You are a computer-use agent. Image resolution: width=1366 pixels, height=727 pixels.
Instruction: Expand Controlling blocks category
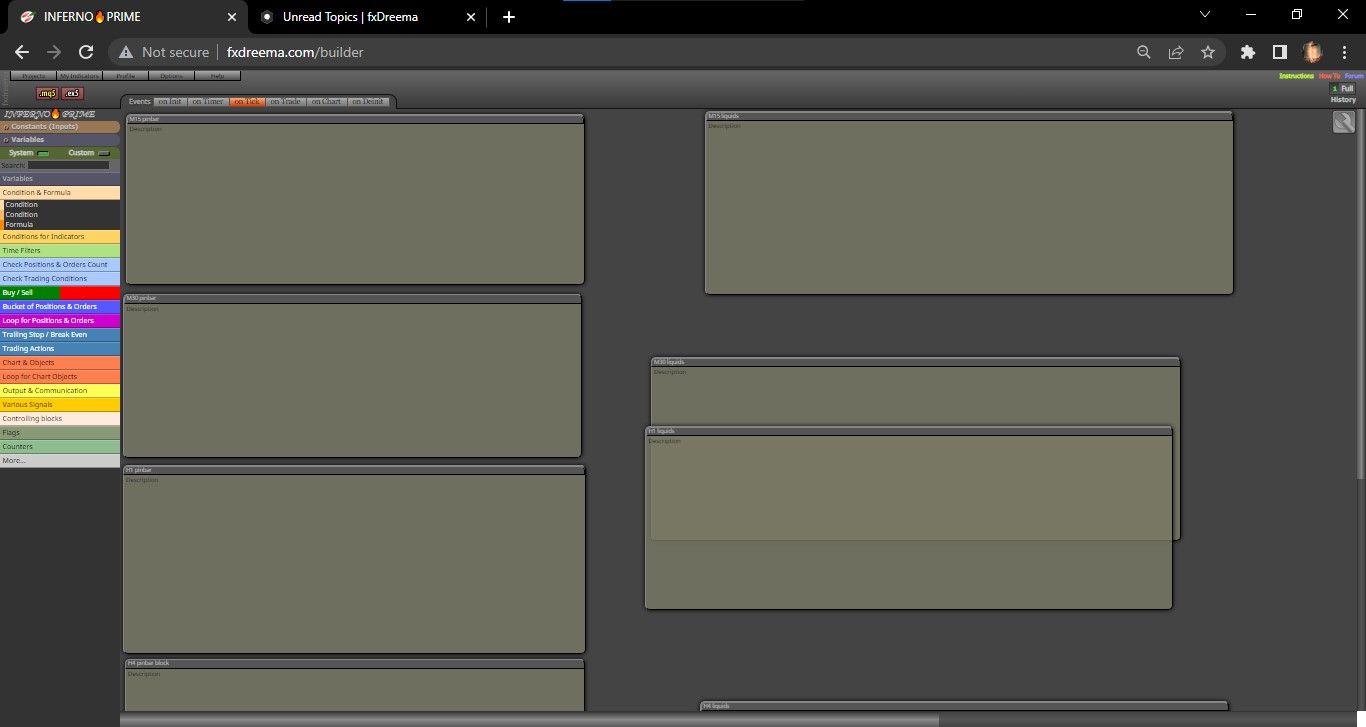pyautogui.click(x=60, y=419)
